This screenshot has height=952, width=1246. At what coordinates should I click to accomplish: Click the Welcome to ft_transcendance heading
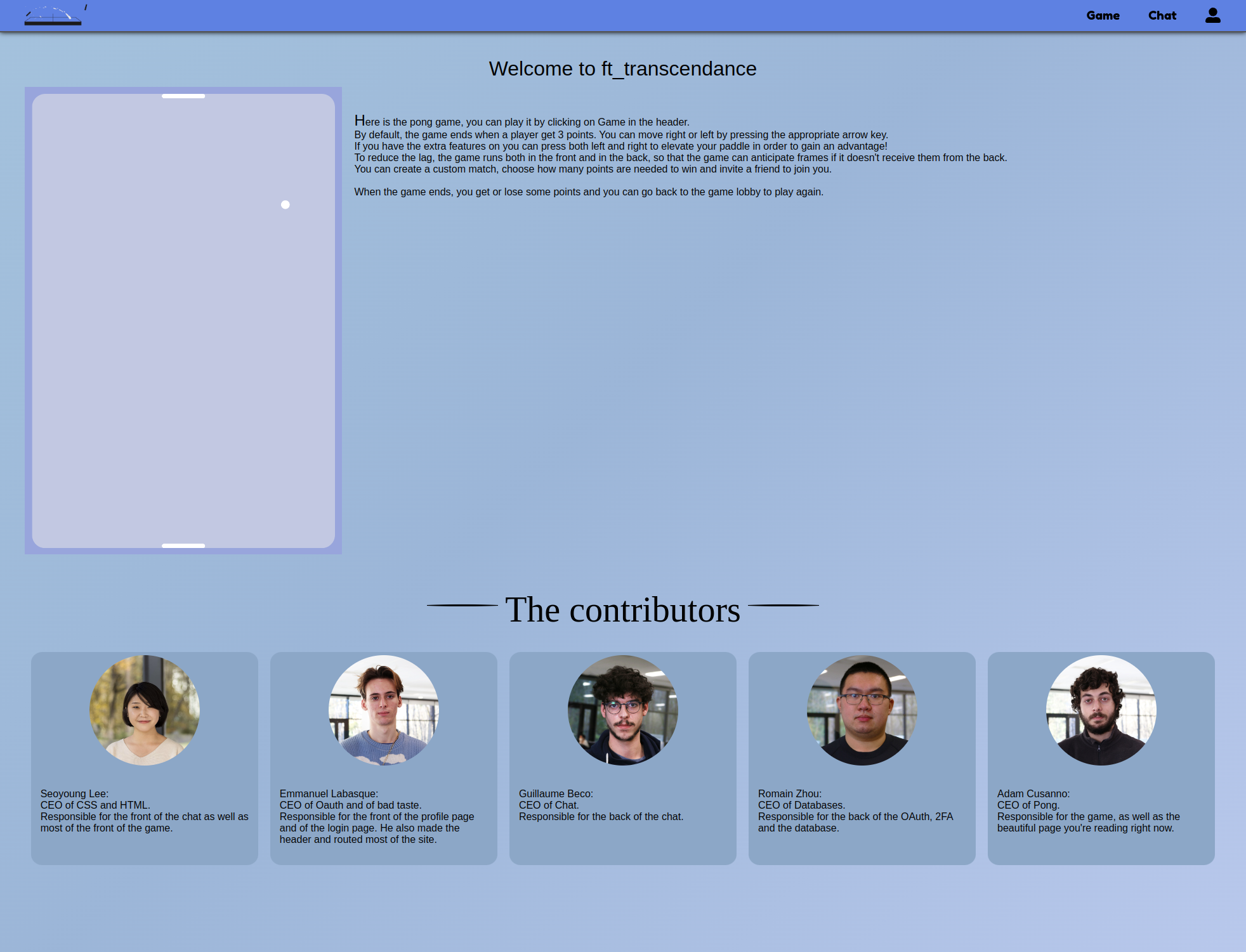pyautogui.click(x=622, y=68)
